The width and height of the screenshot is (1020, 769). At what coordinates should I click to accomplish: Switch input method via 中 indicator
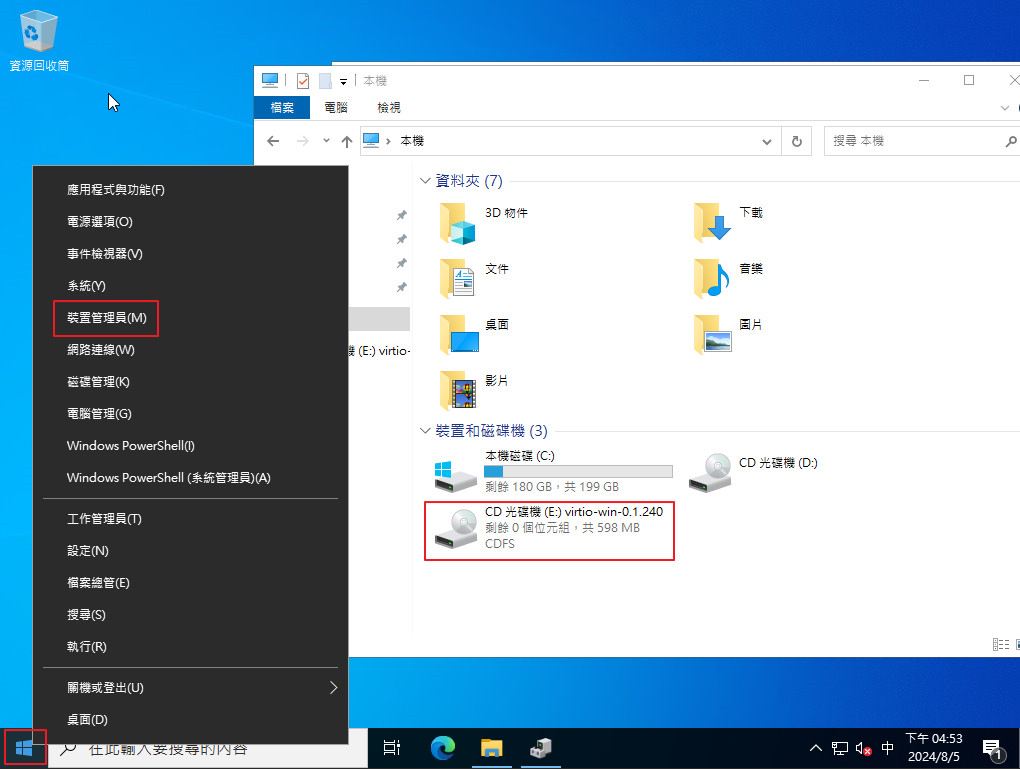click(x=887, y=748)
